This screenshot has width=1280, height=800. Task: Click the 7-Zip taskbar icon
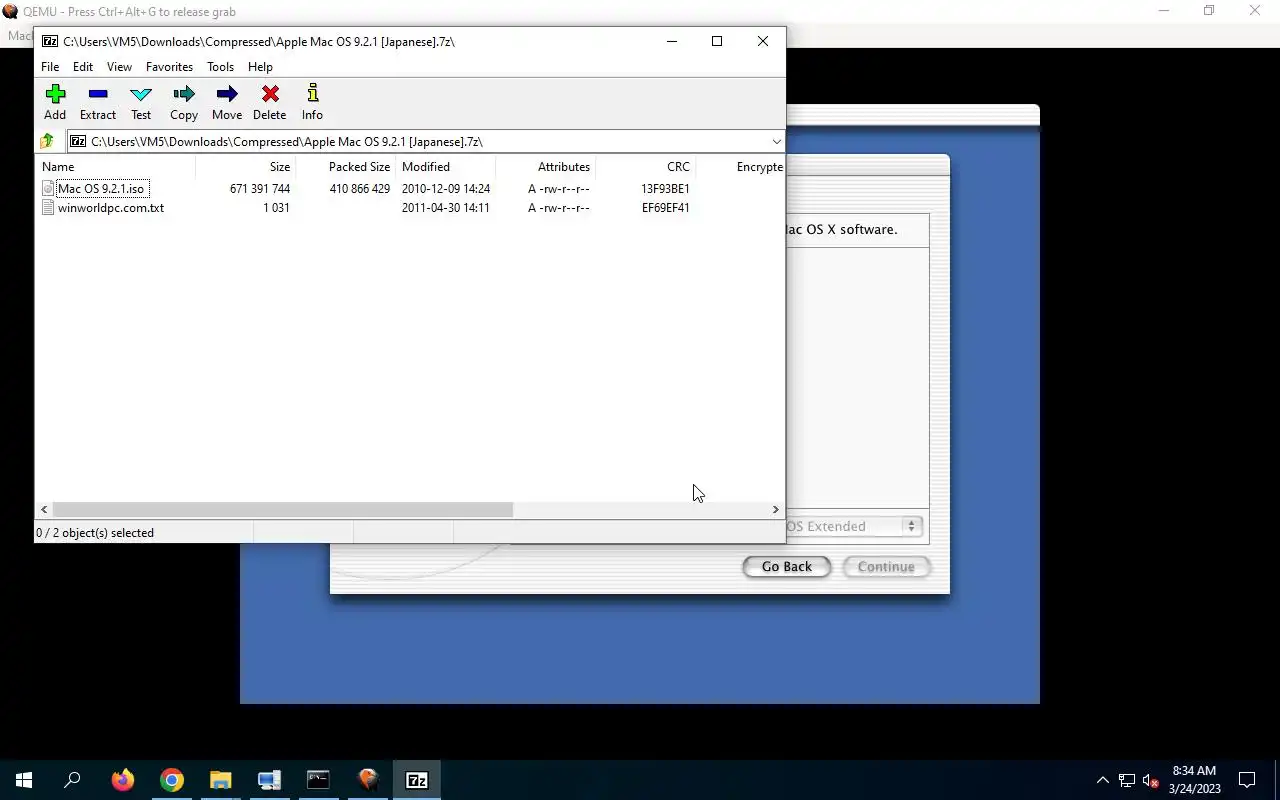click(417, 780)
